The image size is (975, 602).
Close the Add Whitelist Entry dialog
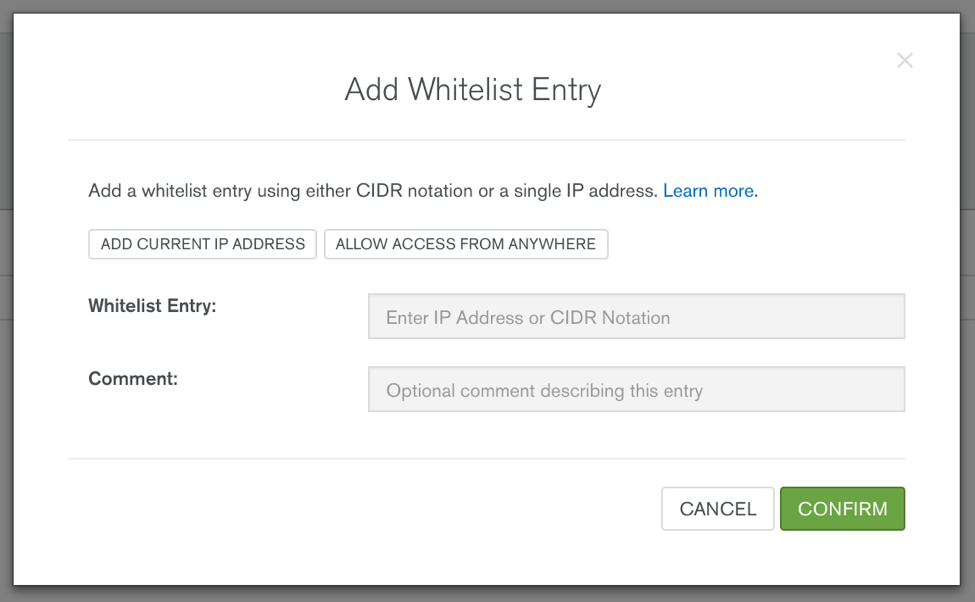[x=905, y=60]
